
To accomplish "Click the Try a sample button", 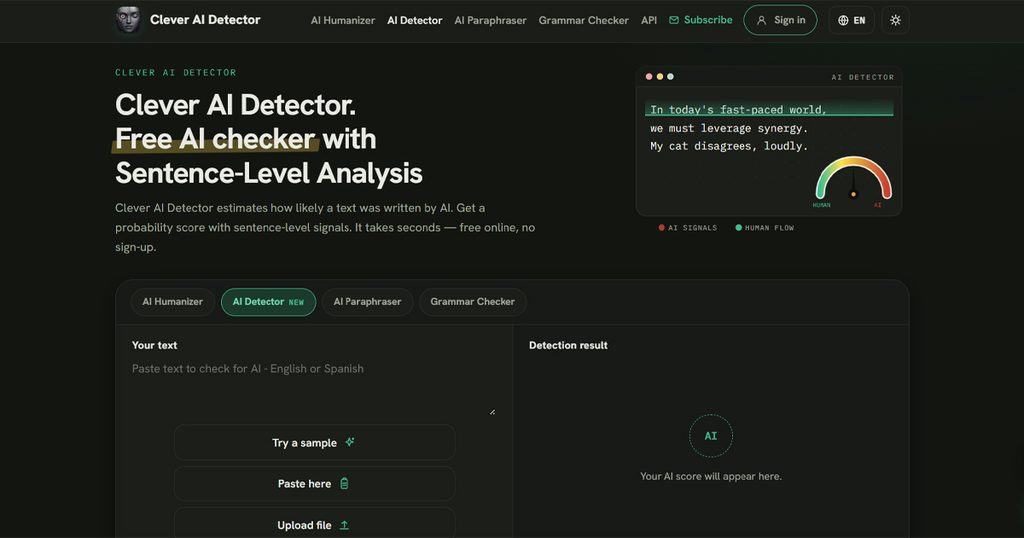I will (x=314, y=443).
